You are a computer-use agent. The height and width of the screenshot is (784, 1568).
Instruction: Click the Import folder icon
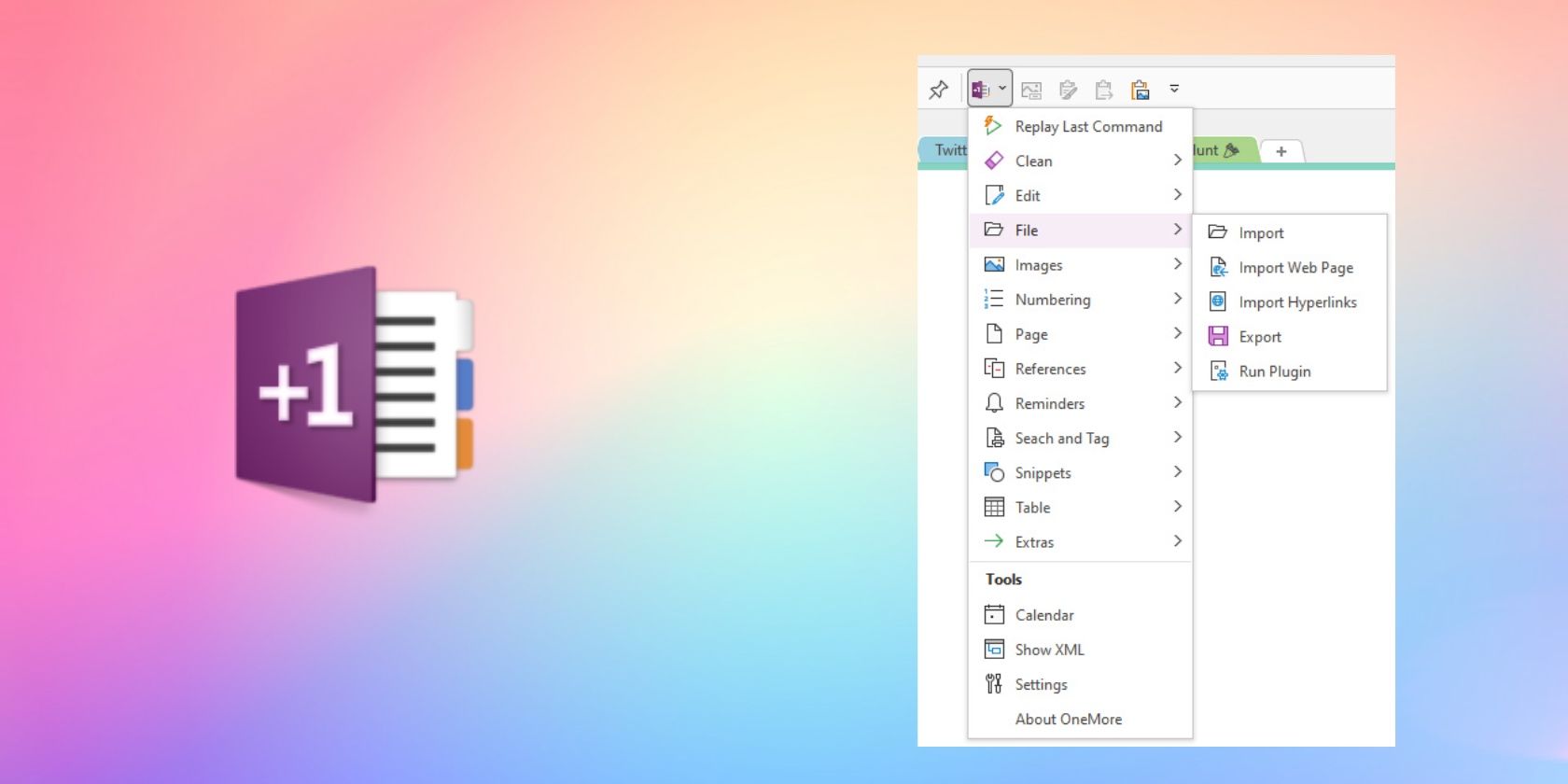(1218, 231)
